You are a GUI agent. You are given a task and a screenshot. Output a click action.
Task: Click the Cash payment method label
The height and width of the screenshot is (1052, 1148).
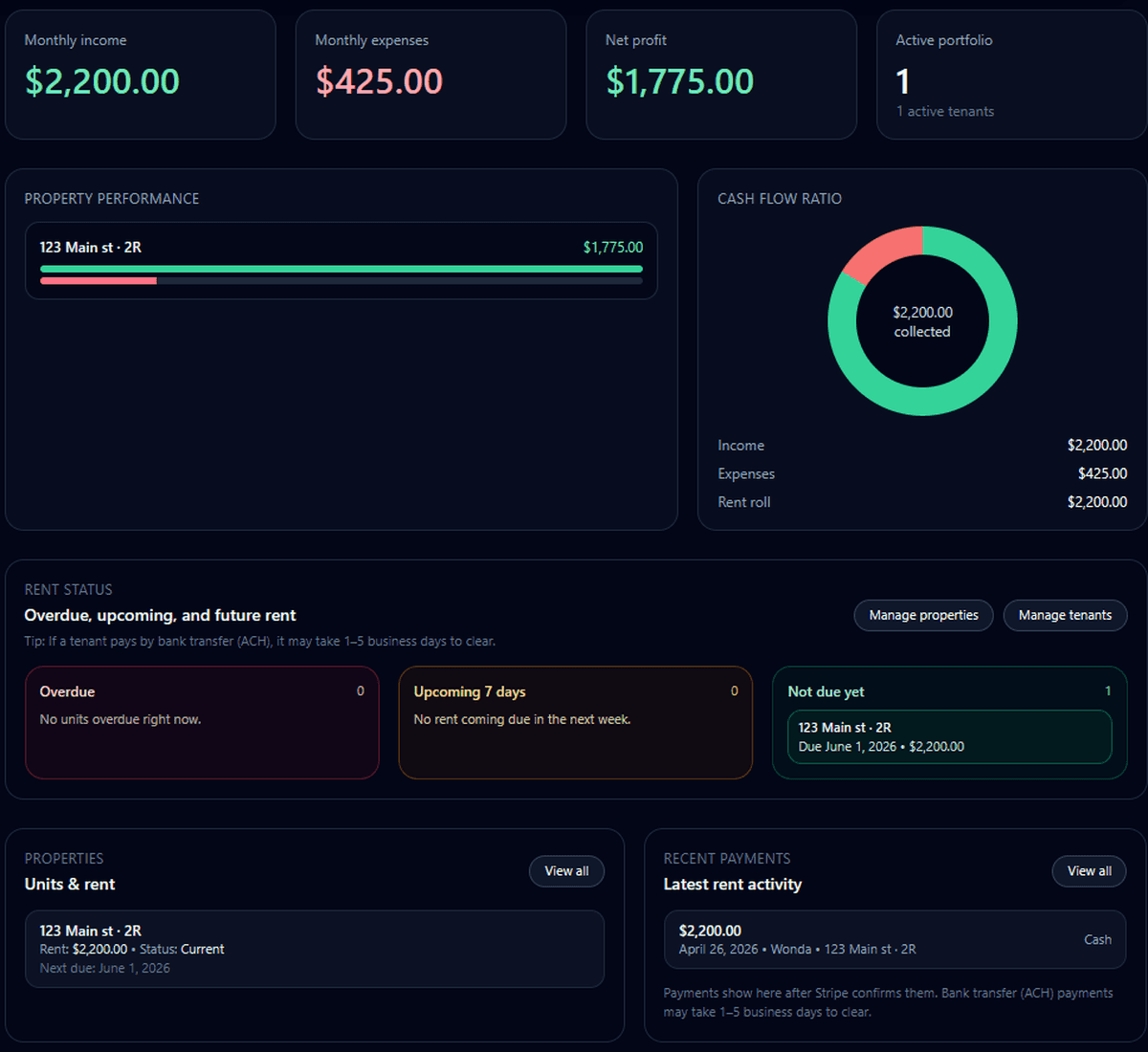coord(1097,940)
